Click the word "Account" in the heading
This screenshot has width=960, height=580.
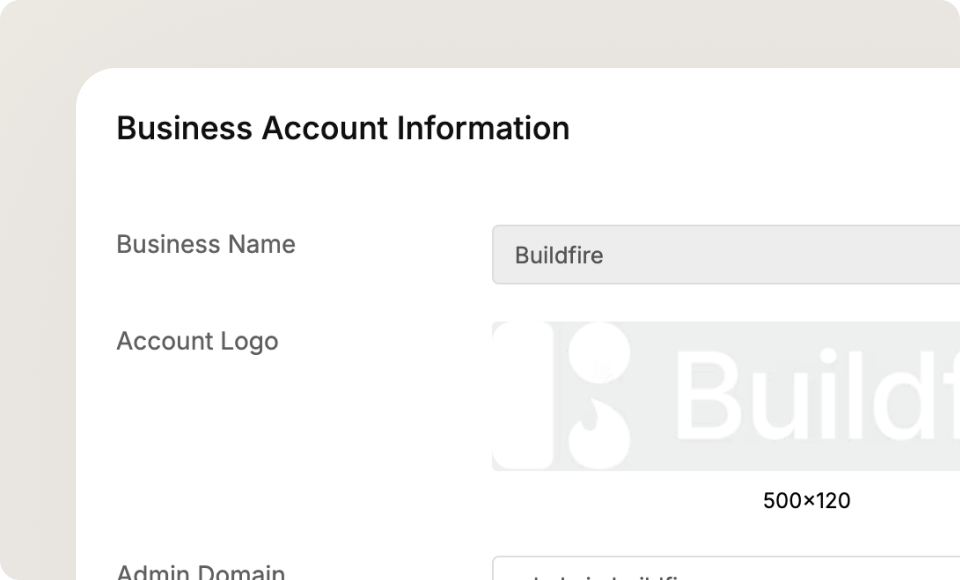coord(325,128)
